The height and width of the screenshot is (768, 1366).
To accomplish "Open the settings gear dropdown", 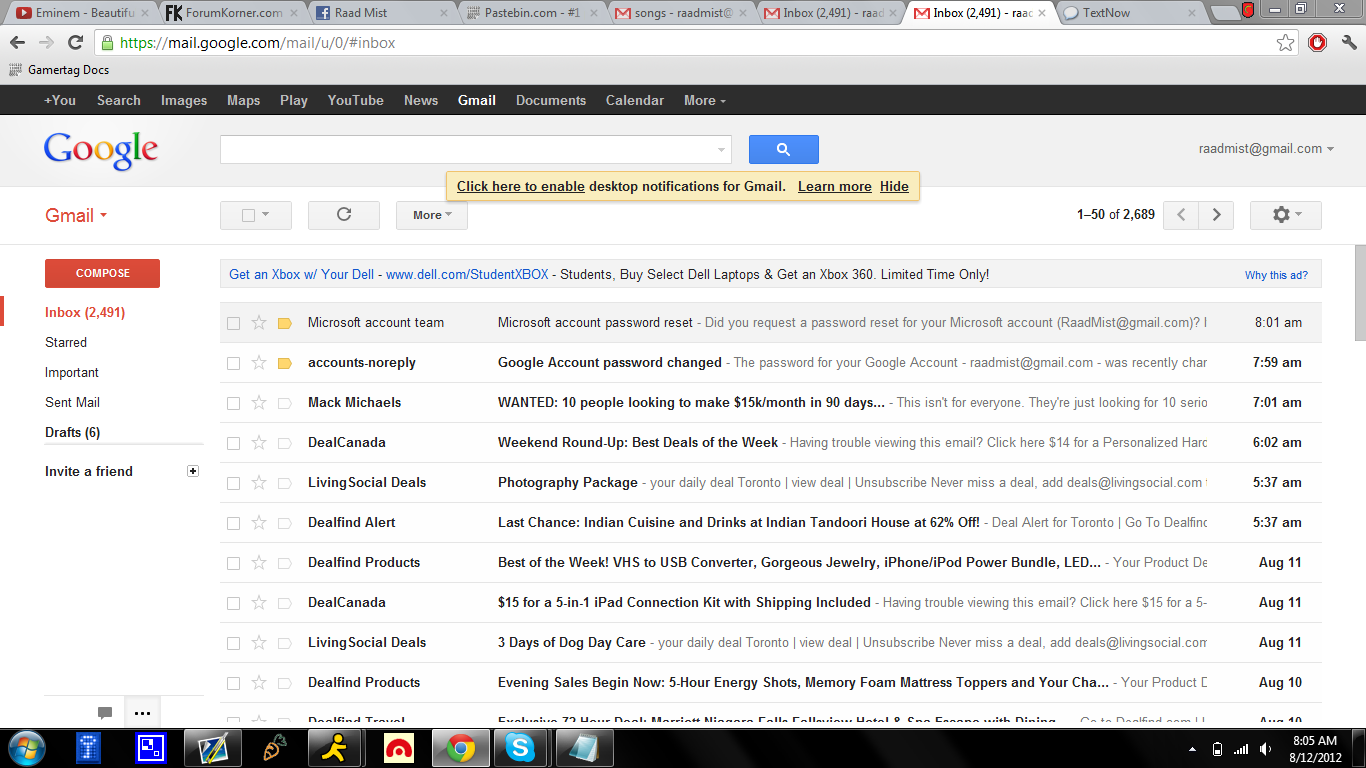I will click(x=1286, y=215).
